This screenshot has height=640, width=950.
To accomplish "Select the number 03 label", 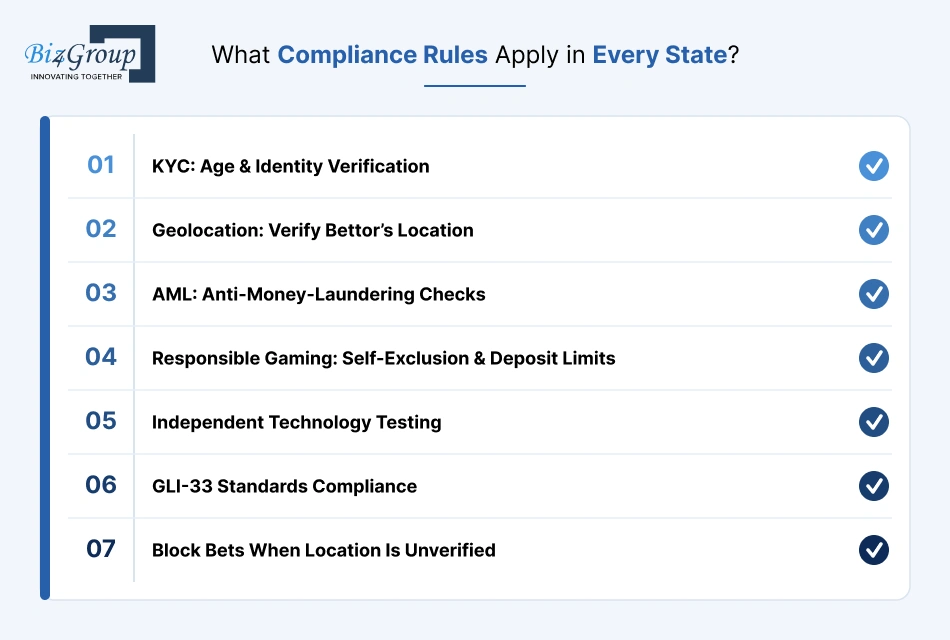I will click(x=101, y=293).
